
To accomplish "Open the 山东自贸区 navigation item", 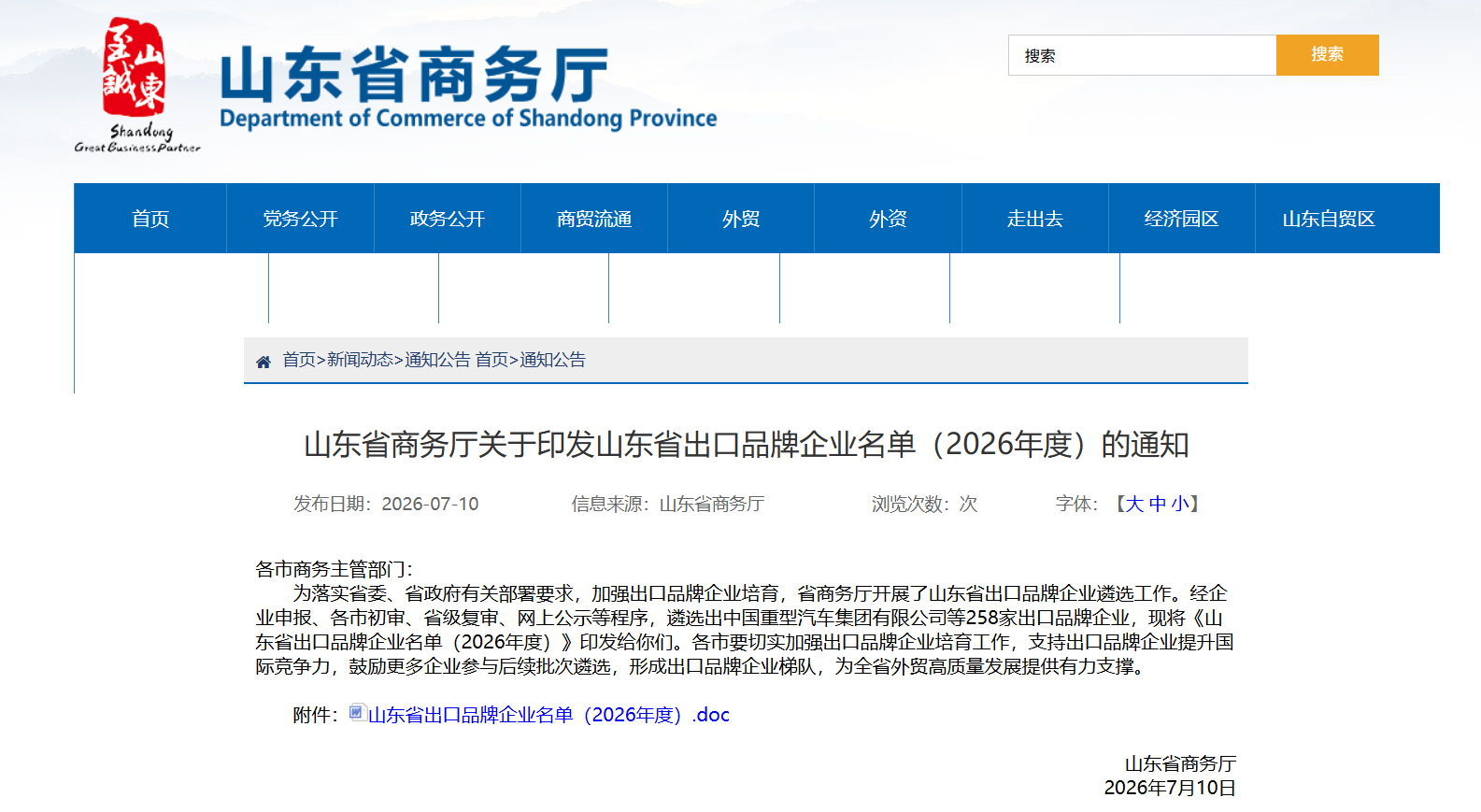I will coord(1329,219).
